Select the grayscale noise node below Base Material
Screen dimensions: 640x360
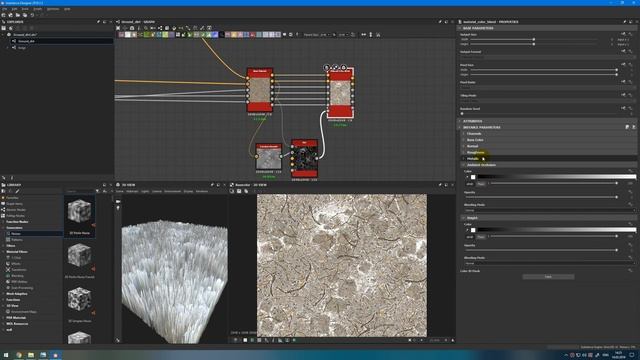(x=269, y=156)
